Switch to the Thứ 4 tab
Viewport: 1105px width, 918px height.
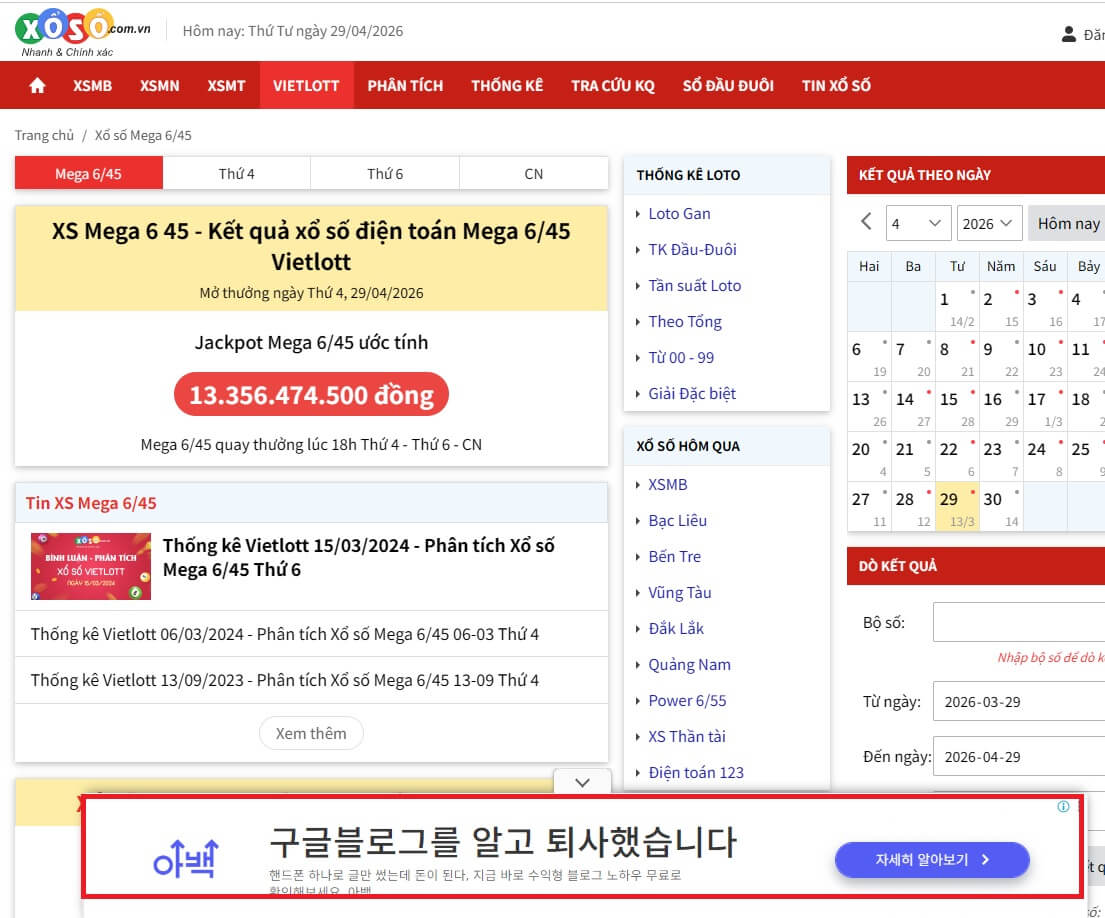(237, 173)
